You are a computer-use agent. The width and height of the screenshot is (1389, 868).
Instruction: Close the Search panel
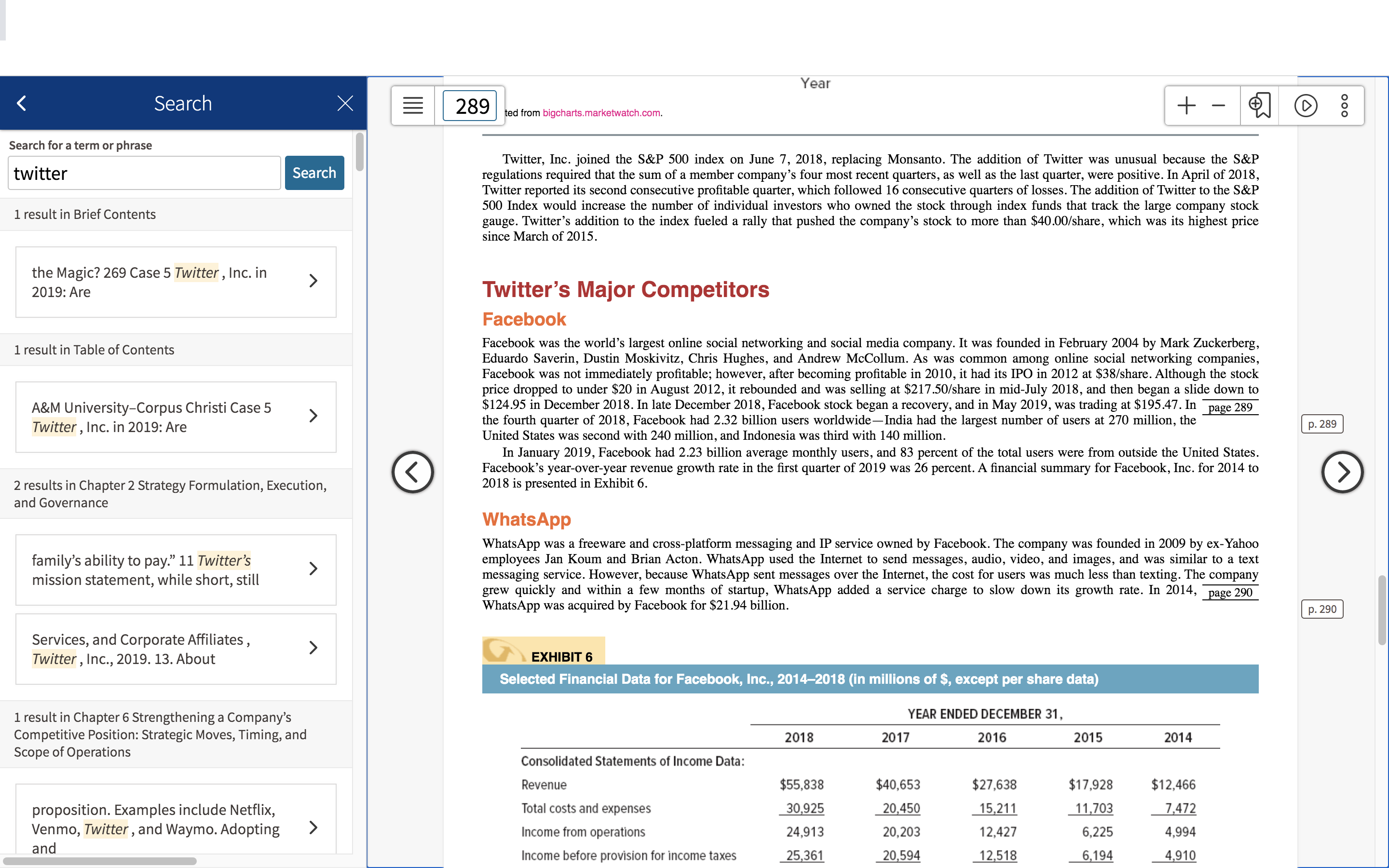point(345,103)
